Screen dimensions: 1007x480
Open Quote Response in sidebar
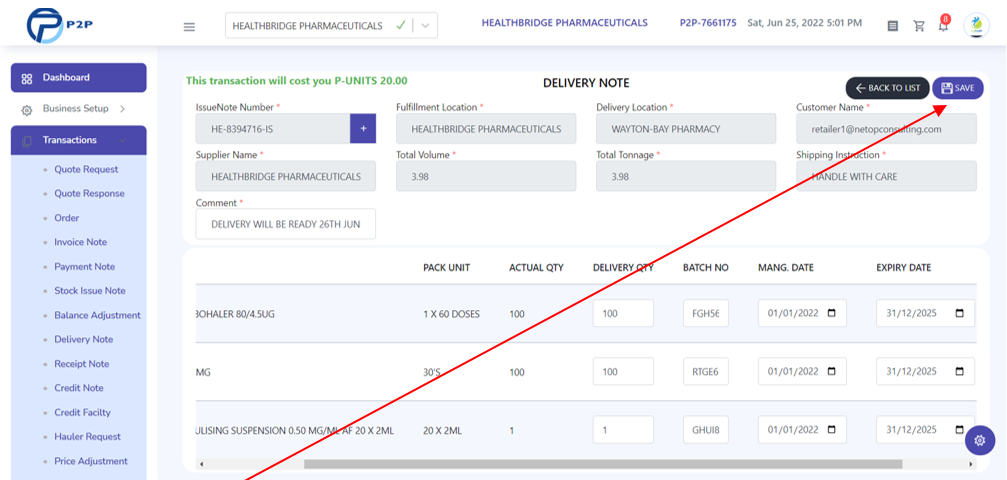pos(89,193)
